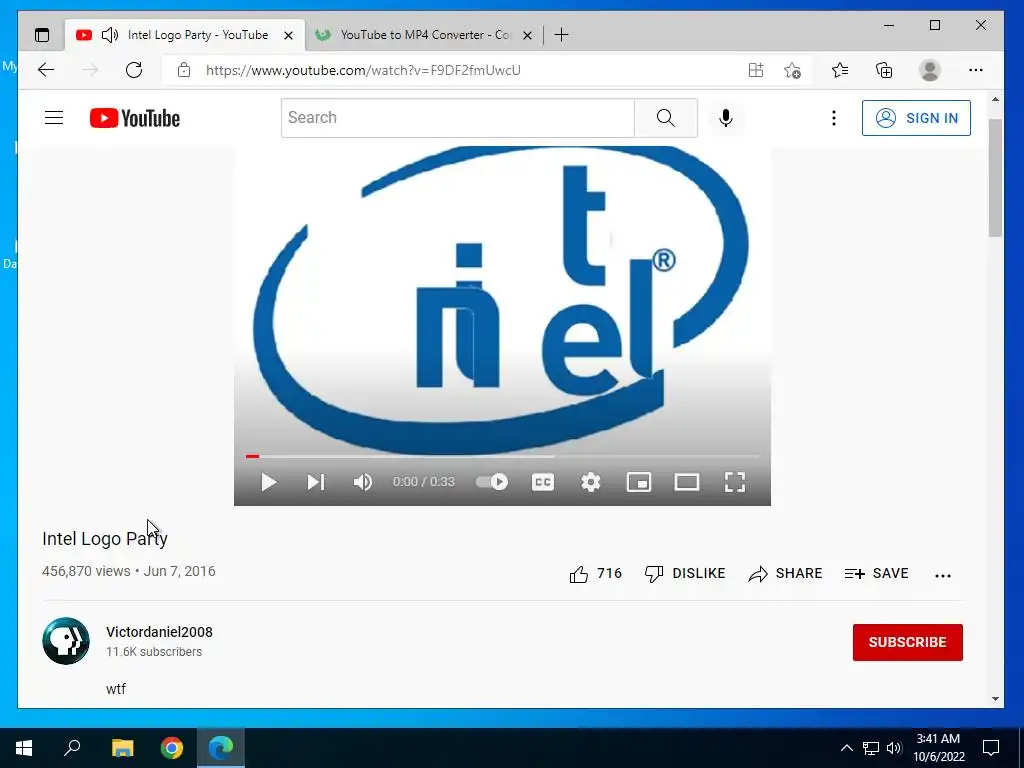Screen dimensions: 1024x768
Task: Launch Google Chrome from taskbar
Action: [172, 748]
